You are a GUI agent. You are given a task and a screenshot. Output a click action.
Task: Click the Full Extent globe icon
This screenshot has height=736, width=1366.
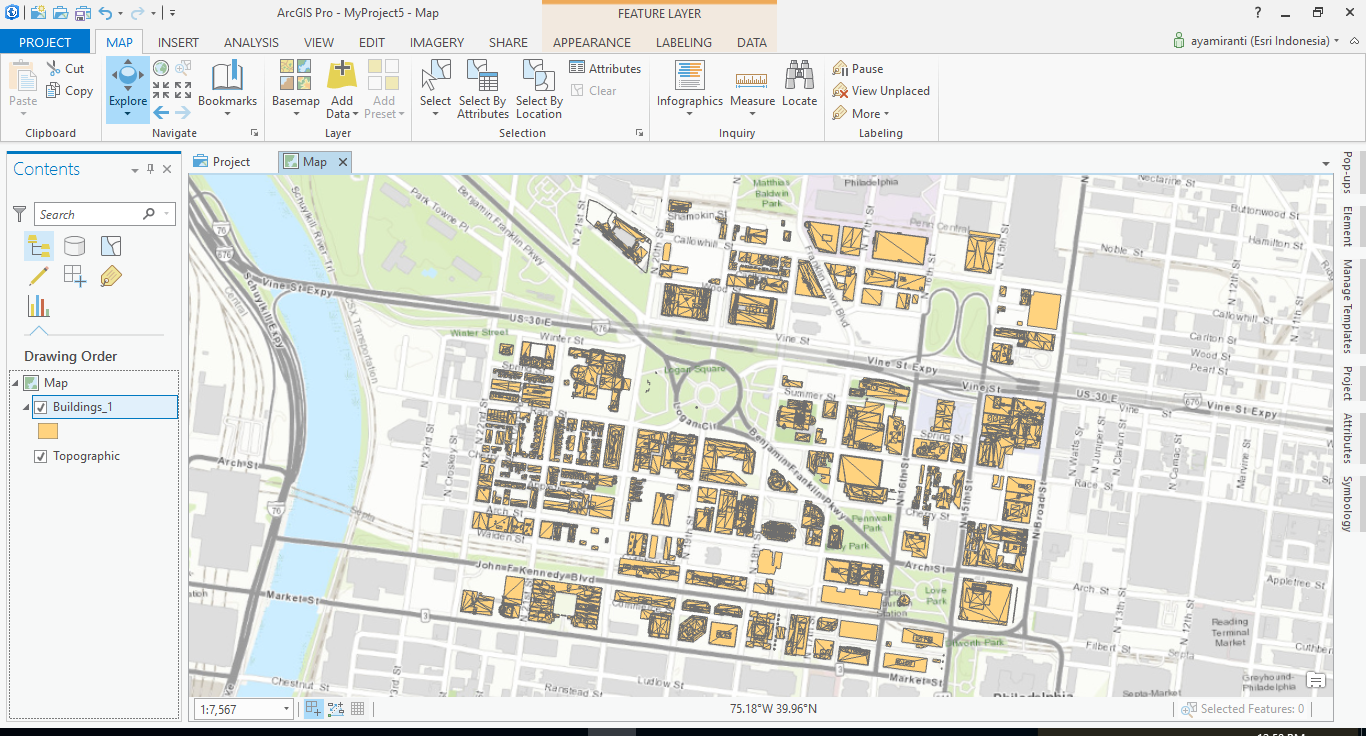pyautogui.click(x=160, y=68)
